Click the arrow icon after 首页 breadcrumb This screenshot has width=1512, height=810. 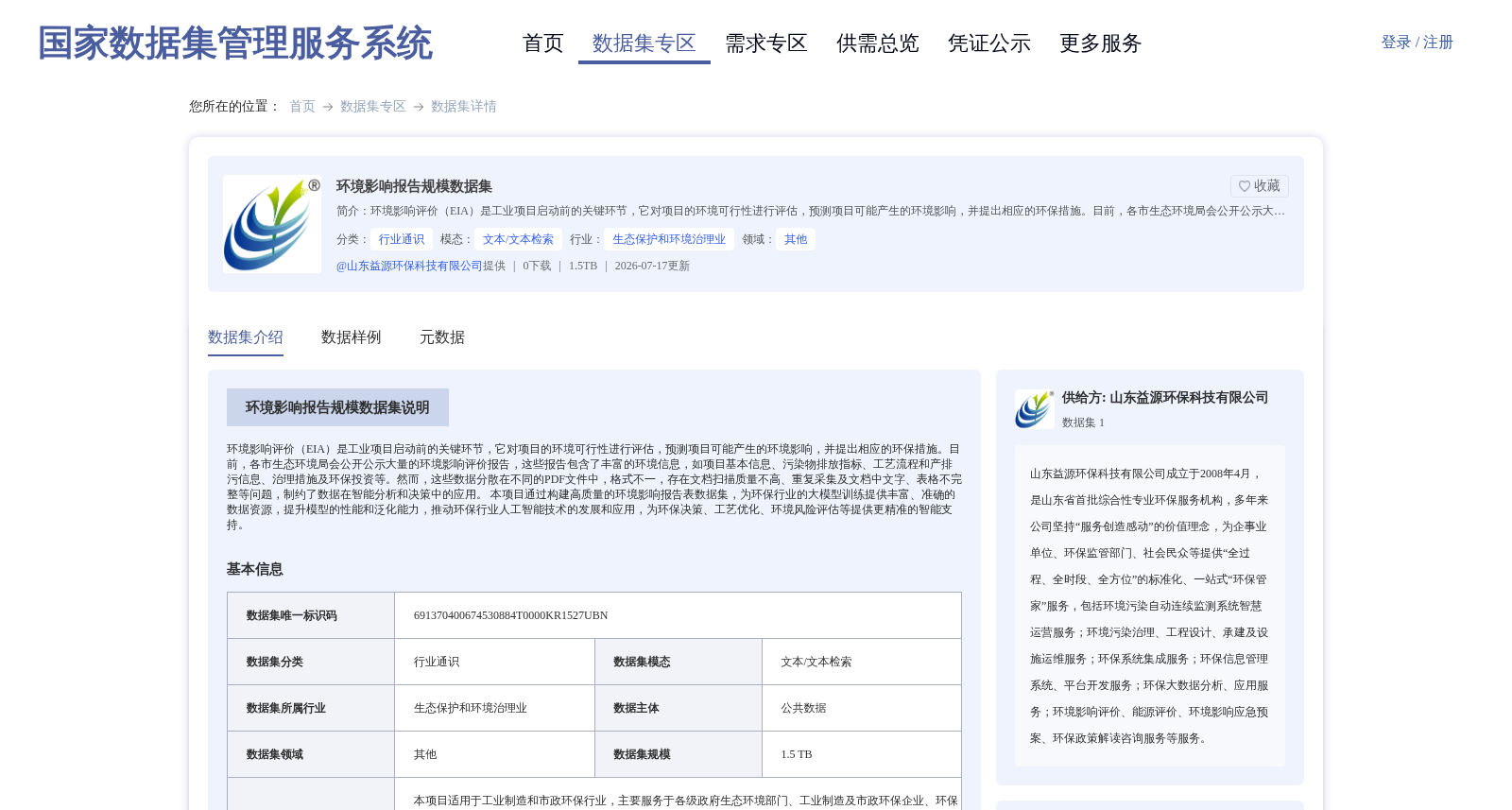tap(328, 107)
